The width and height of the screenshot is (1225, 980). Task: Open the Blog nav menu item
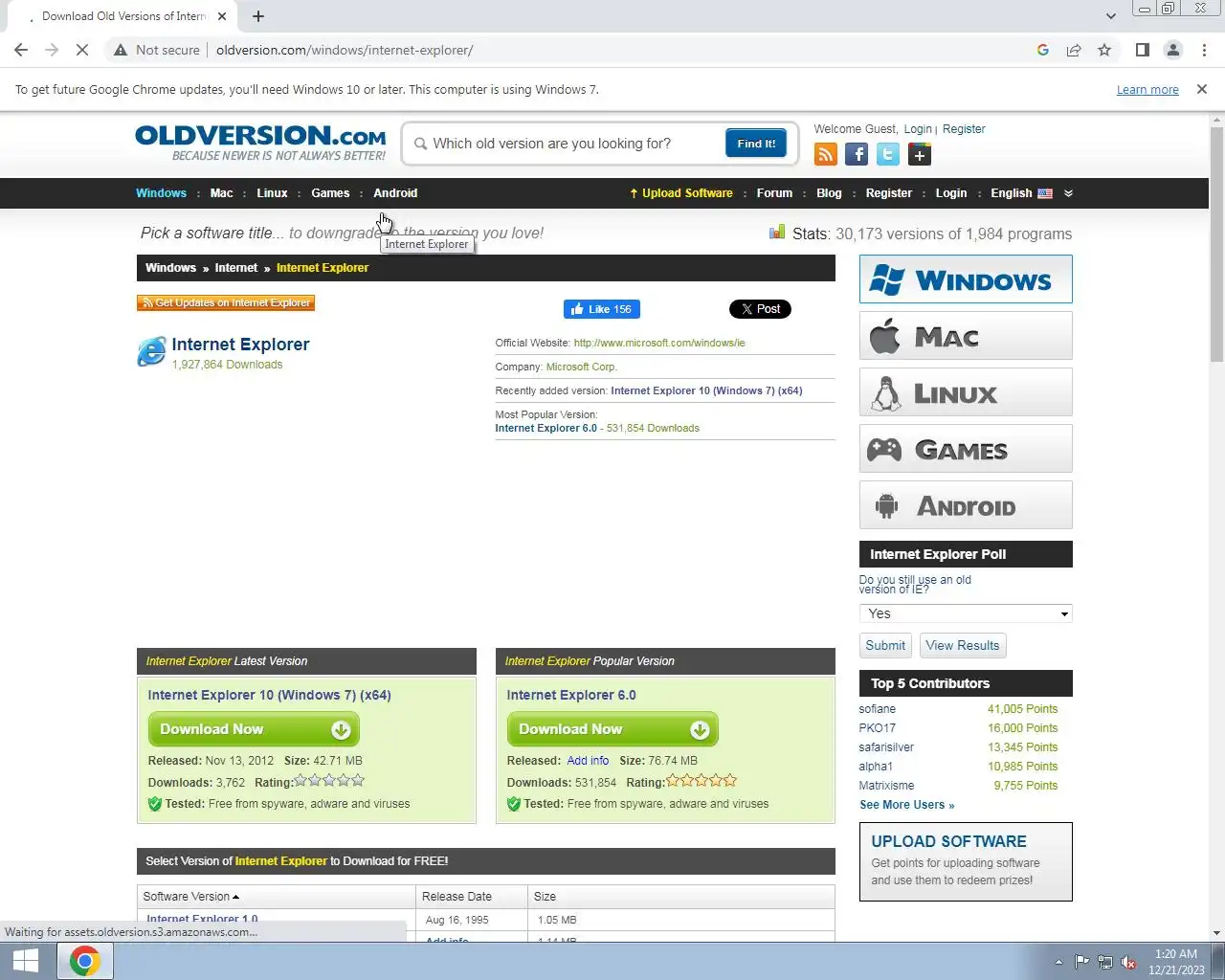pyautogui.click(x=829, y=193)
